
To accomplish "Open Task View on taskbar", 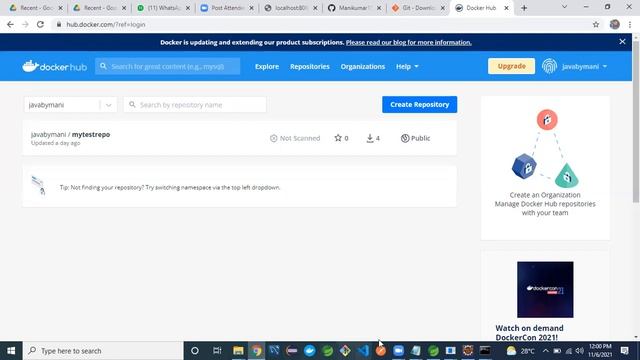I will (x=217, y=351).
